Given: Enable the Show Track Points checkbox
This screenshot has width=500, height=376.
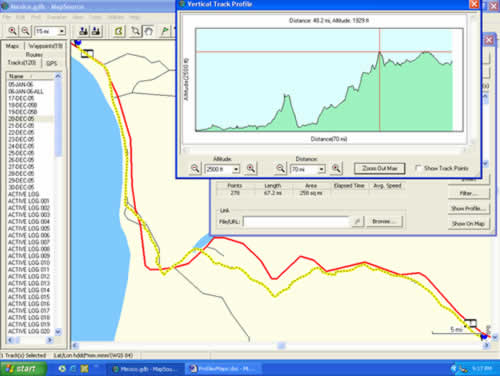Looking at the screenshot, I should tap(418, 168).
